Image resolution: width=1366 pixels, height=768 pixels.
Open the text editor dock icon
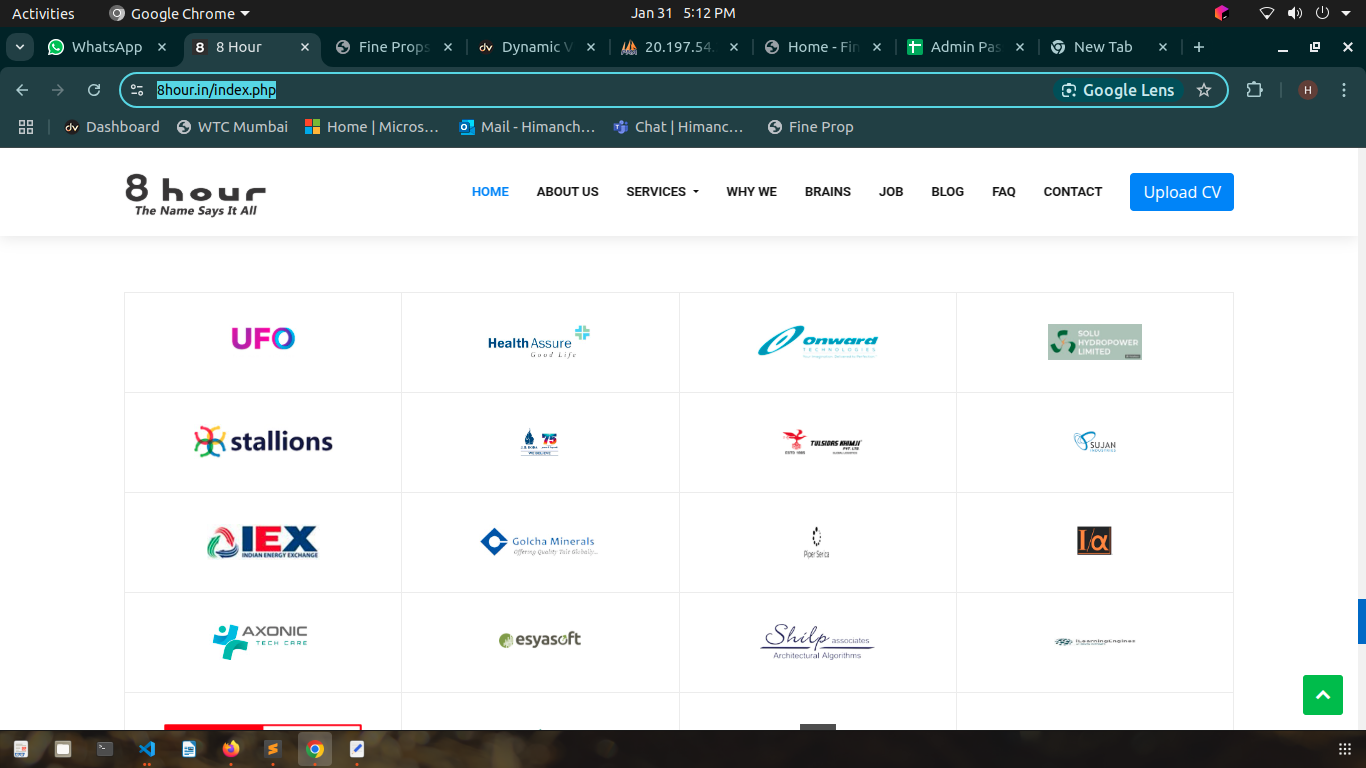(x=357, y=748)
